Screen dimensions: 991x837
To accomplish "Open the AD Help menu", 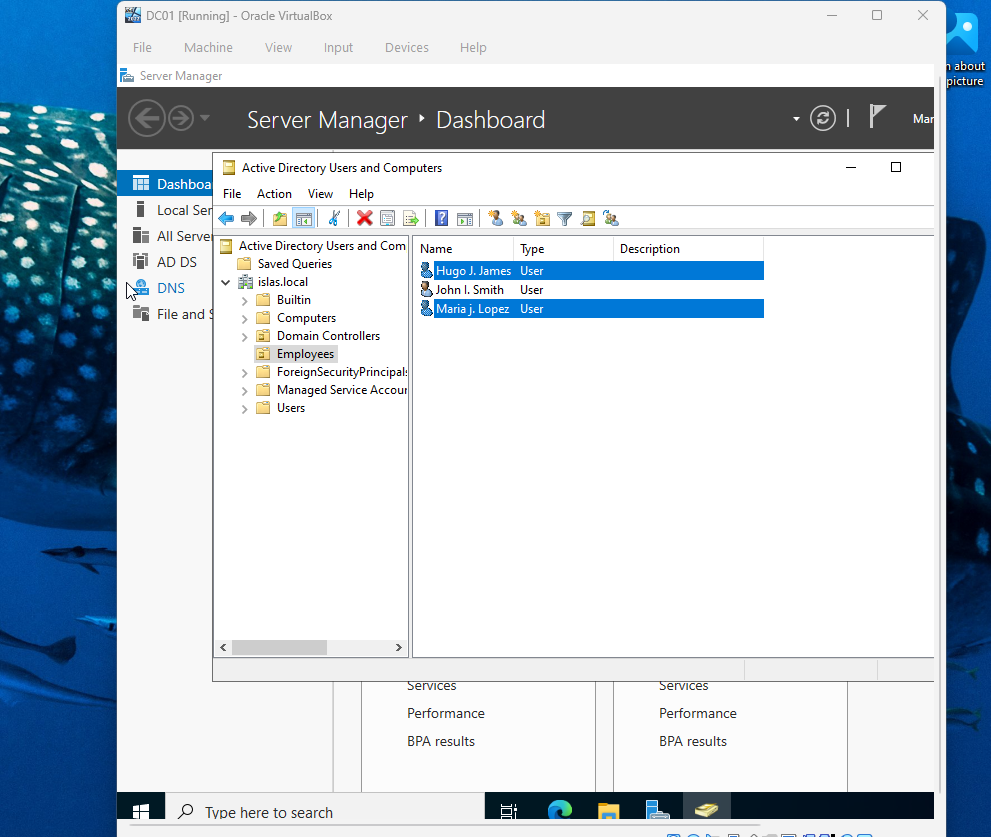I will 362,194.
